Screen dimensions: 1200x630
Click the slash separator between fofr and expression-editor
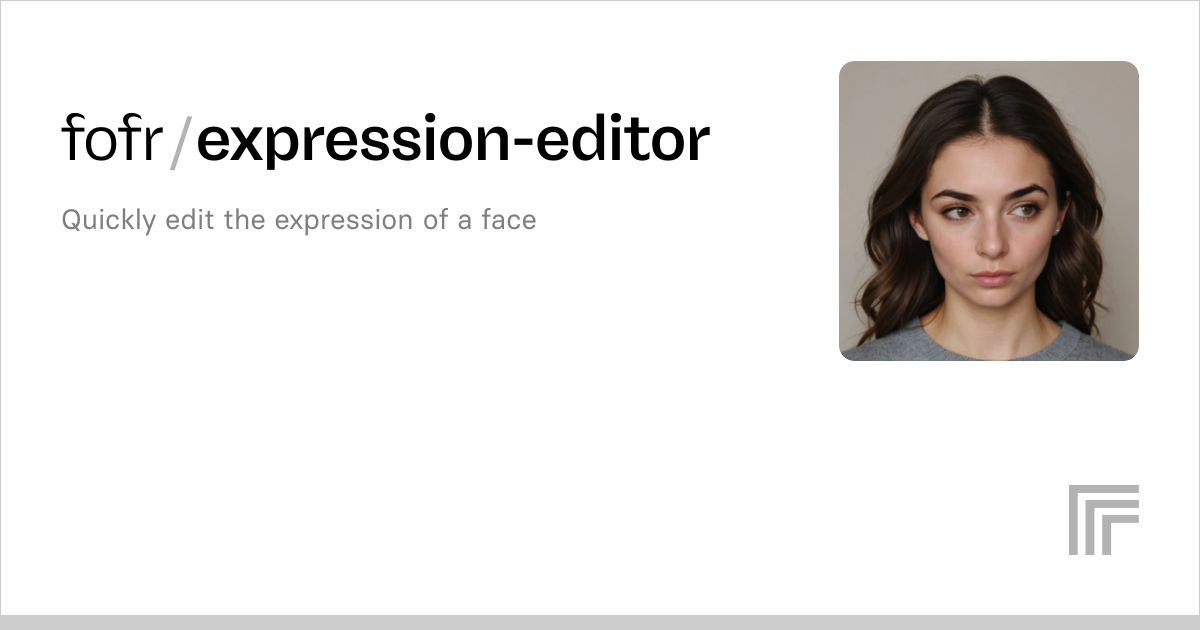tap(179, 140)
